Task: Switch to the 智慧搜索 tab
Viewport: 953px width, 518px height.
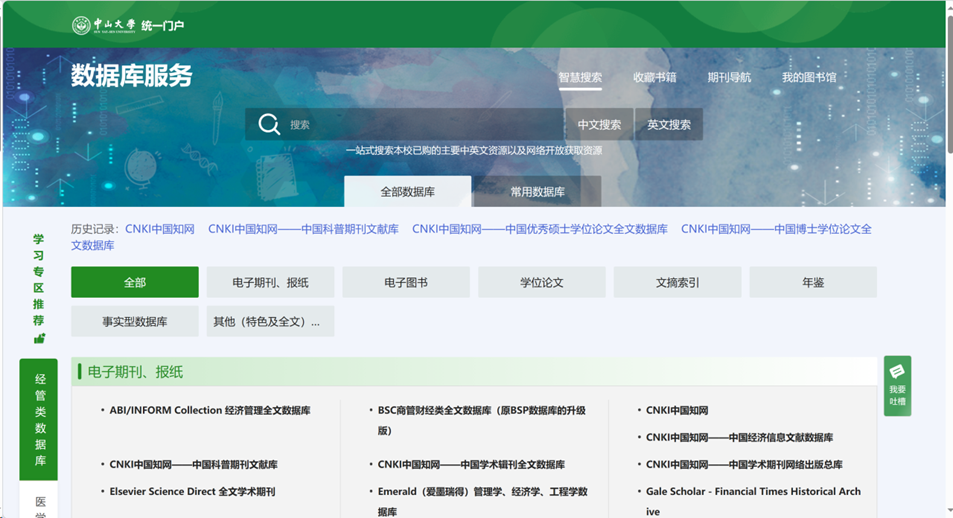Action: click(580, 77)
